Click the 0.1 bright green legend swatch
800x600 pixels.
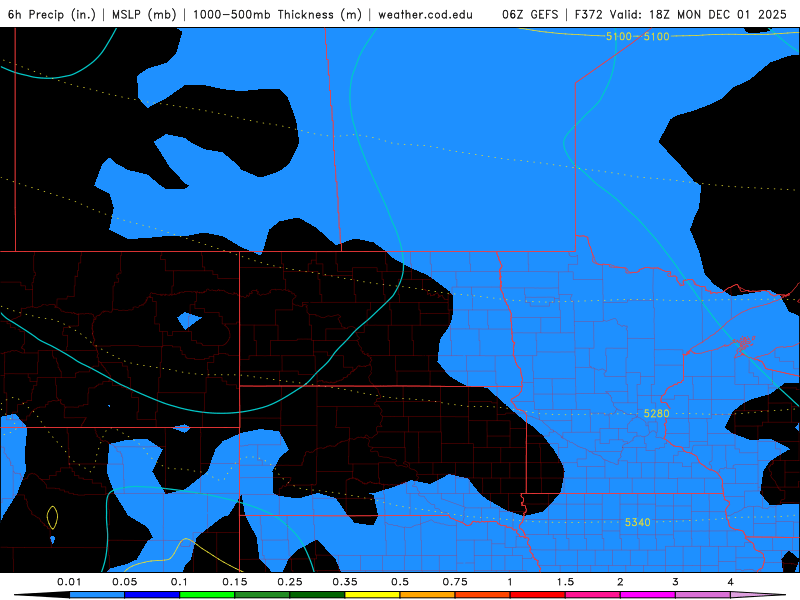[207, 595]
